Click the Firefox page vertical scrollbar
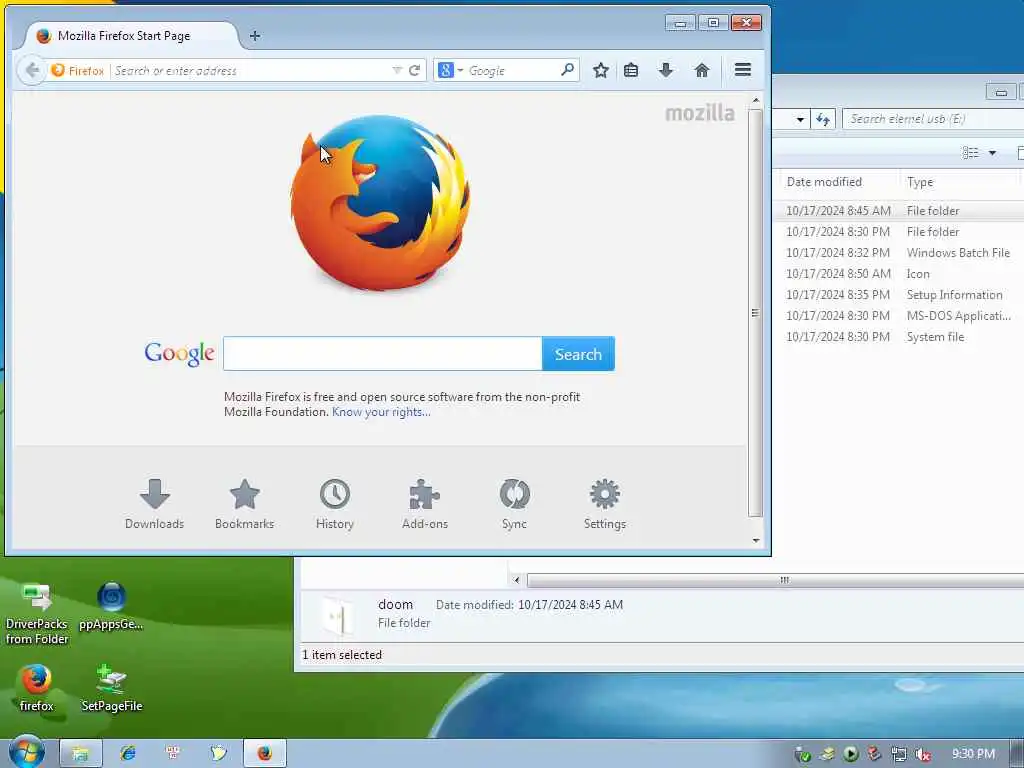 756,313
